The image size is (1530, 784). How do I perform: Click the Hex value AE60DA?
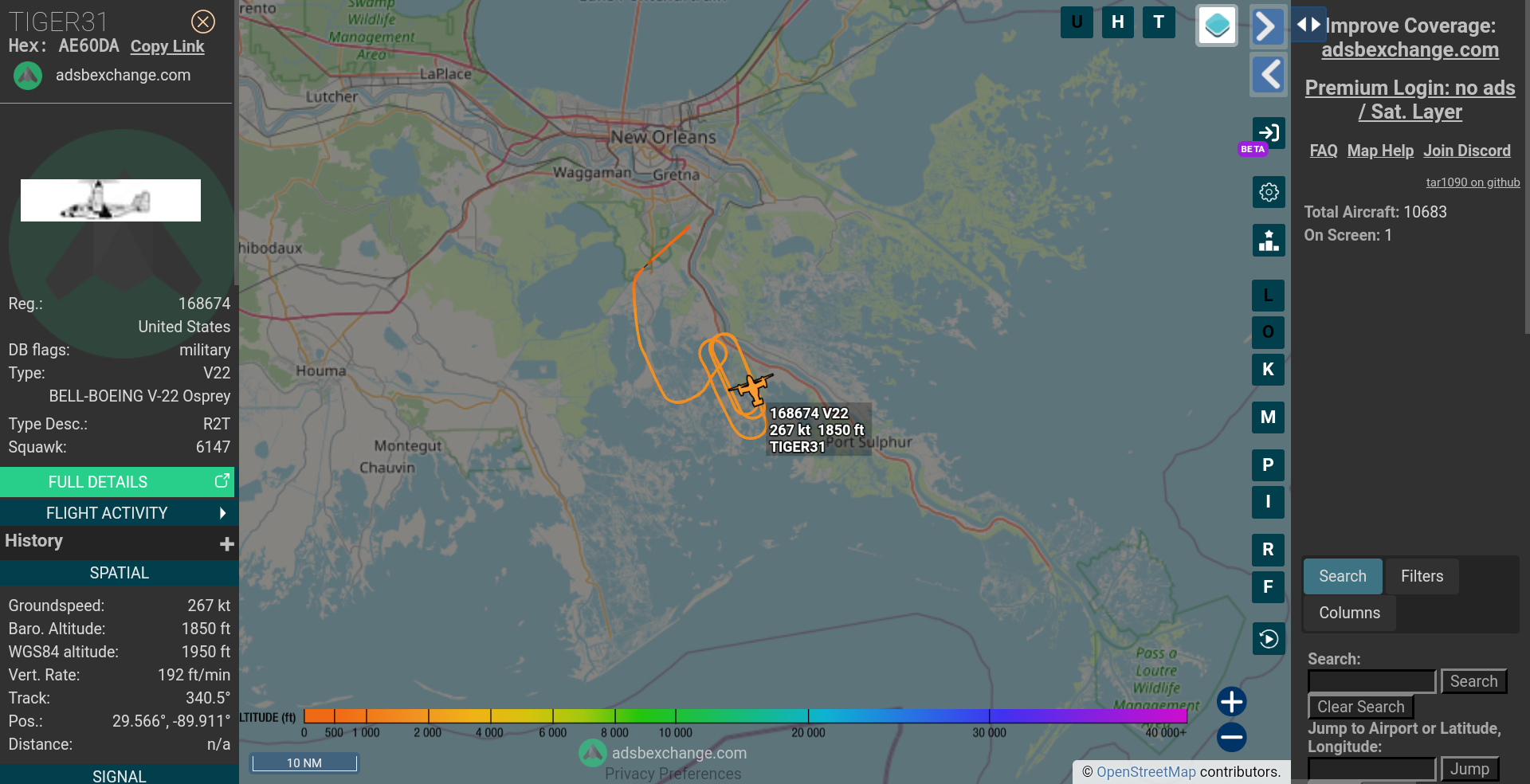[x=88, y=45]
